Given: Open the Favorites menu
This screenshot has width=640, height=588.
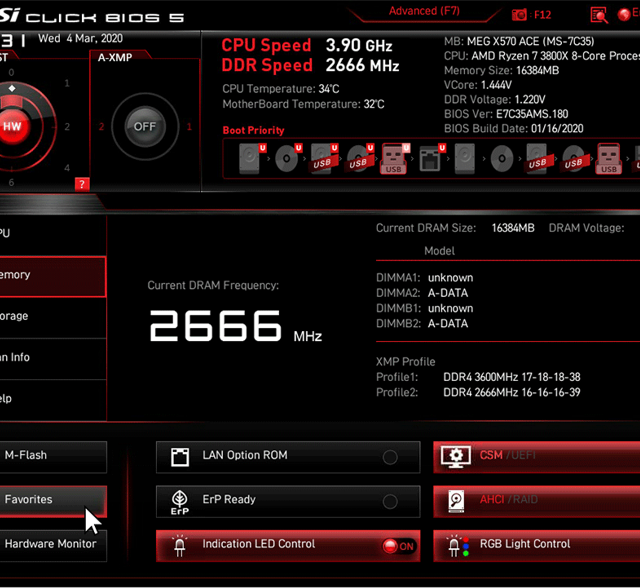Looking at the screenshot, I should tap(53, 501).
